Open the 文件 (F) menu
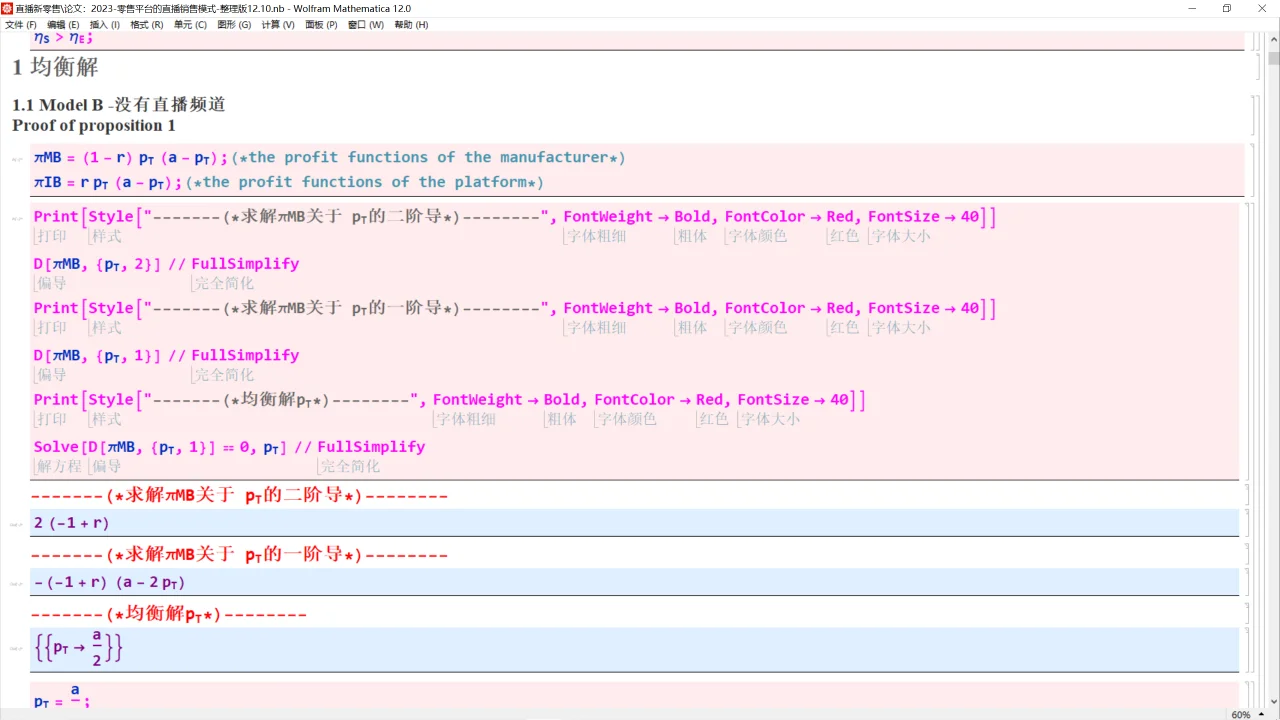Screen dimensions: 1280x720 21,25
